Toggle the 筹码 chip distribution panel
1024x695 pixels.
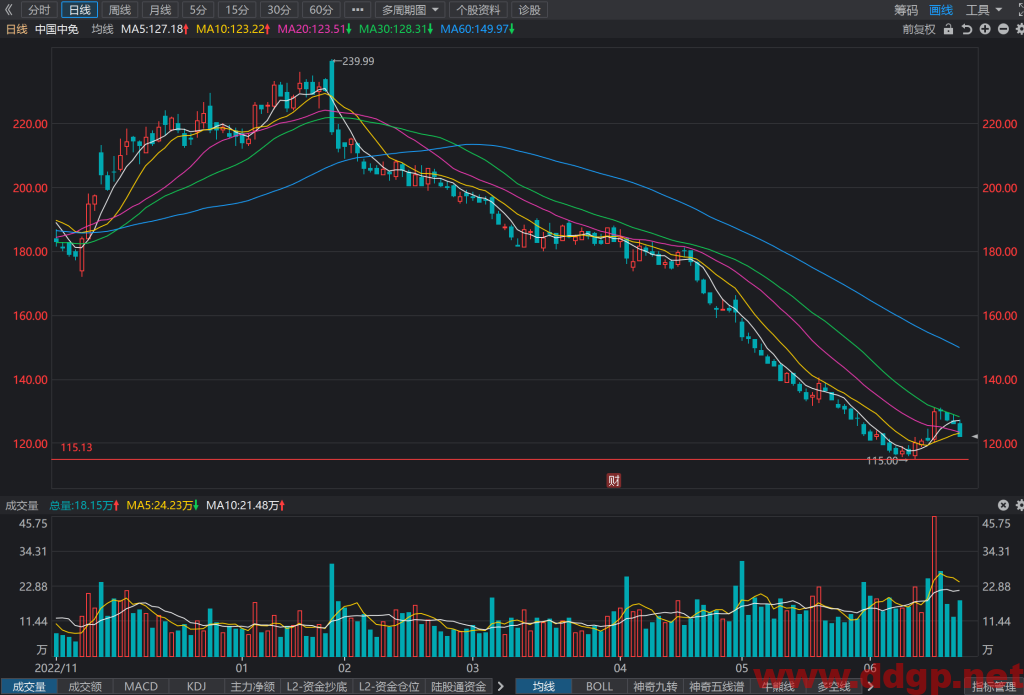906,10
